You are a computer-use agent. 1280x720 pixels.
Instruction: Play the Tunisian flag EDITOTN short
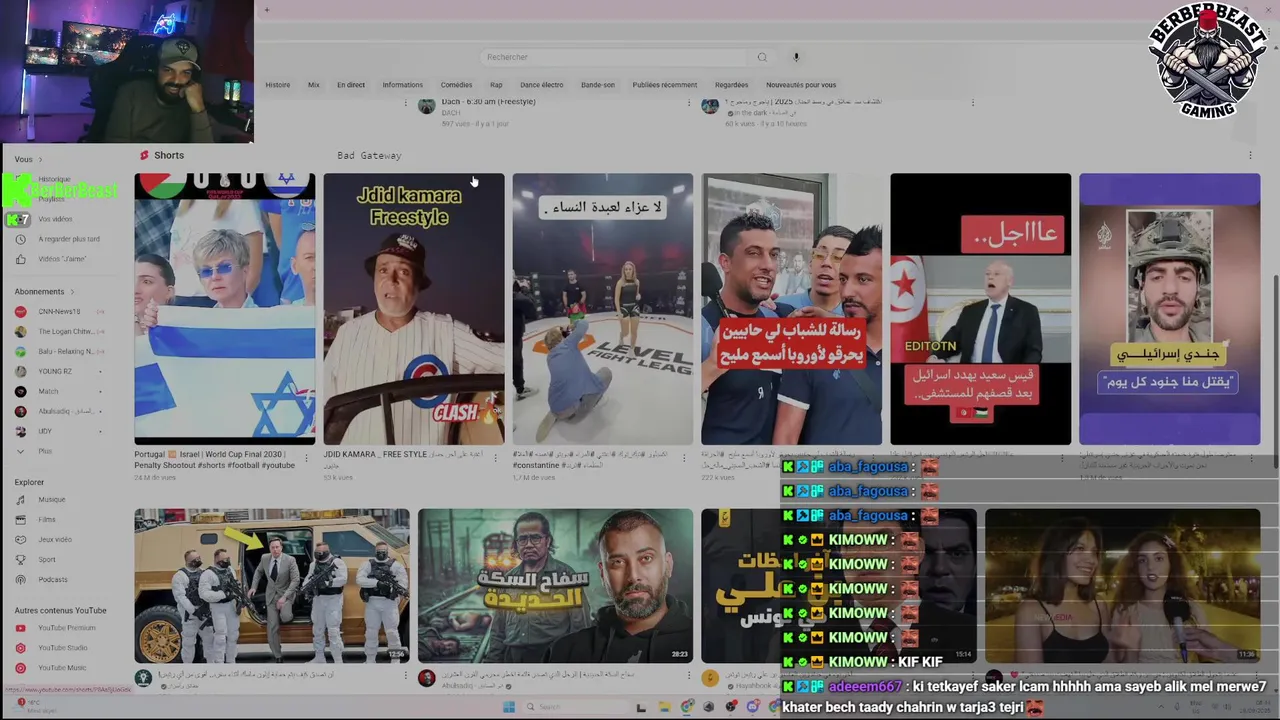(x=981, y=309)
